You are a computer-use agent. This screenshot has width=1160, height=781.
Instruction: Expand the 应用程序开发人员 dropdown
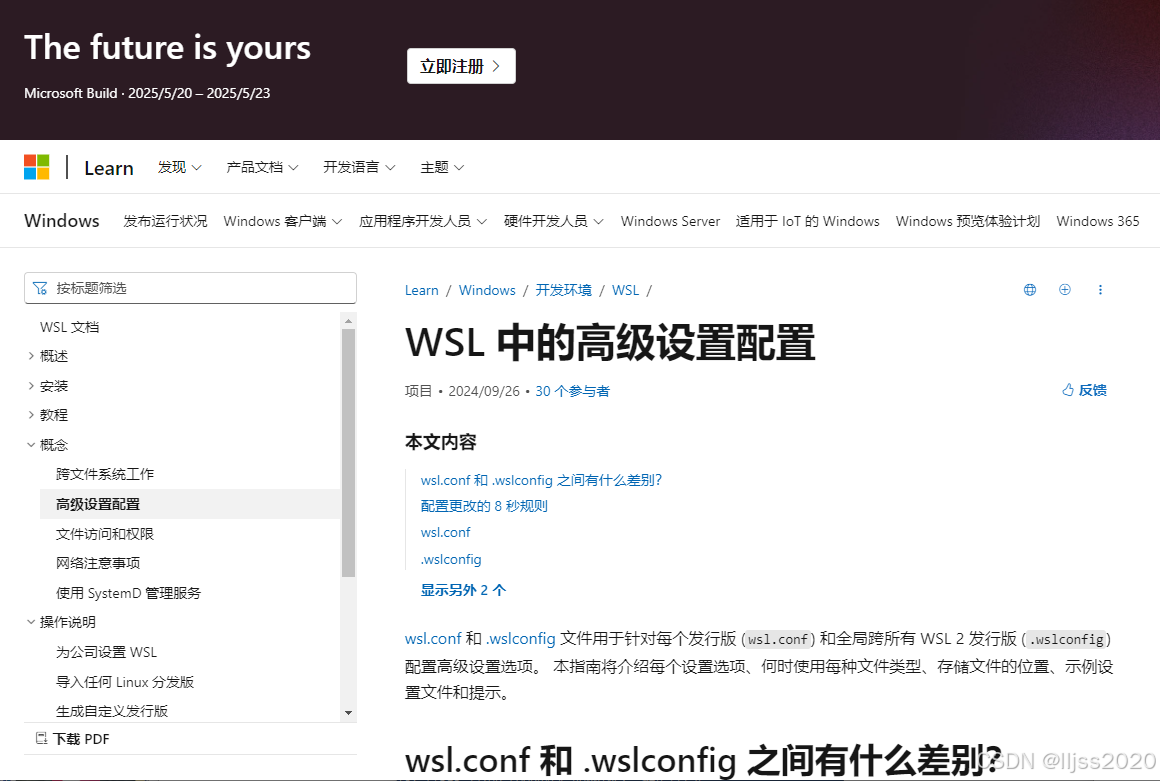[x=423, y=221]
